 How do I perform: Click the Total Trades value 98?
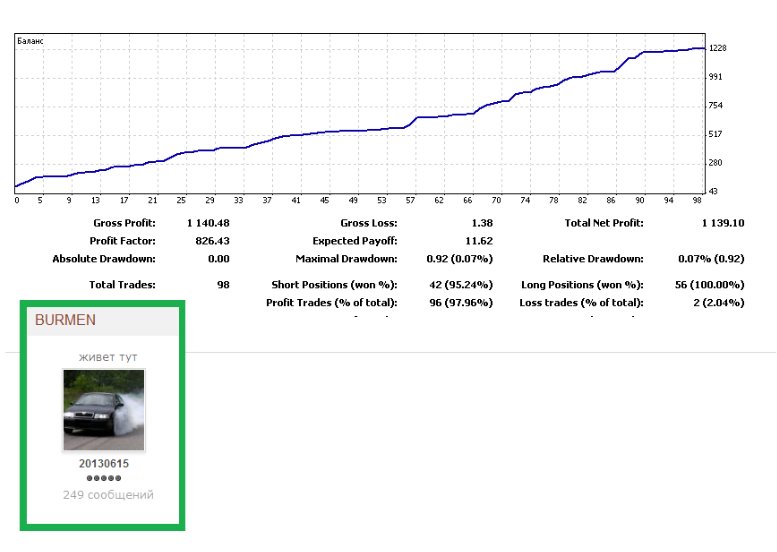coord(223,284)
